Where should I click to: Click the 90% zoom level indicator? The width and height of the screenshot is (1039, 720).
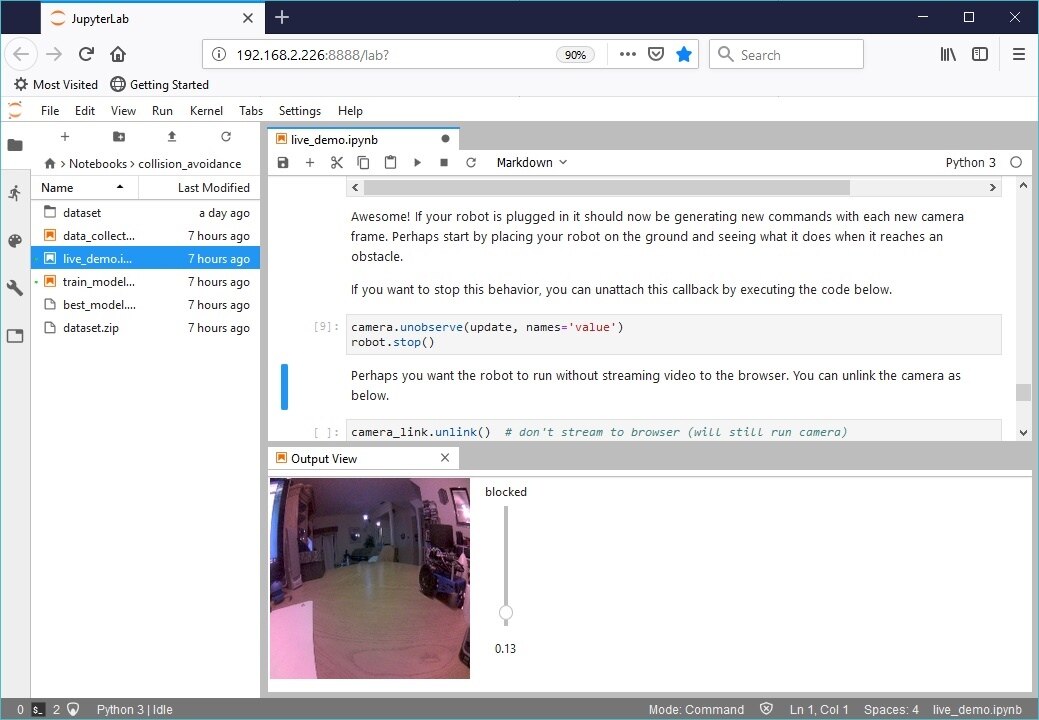pos(575,55)
